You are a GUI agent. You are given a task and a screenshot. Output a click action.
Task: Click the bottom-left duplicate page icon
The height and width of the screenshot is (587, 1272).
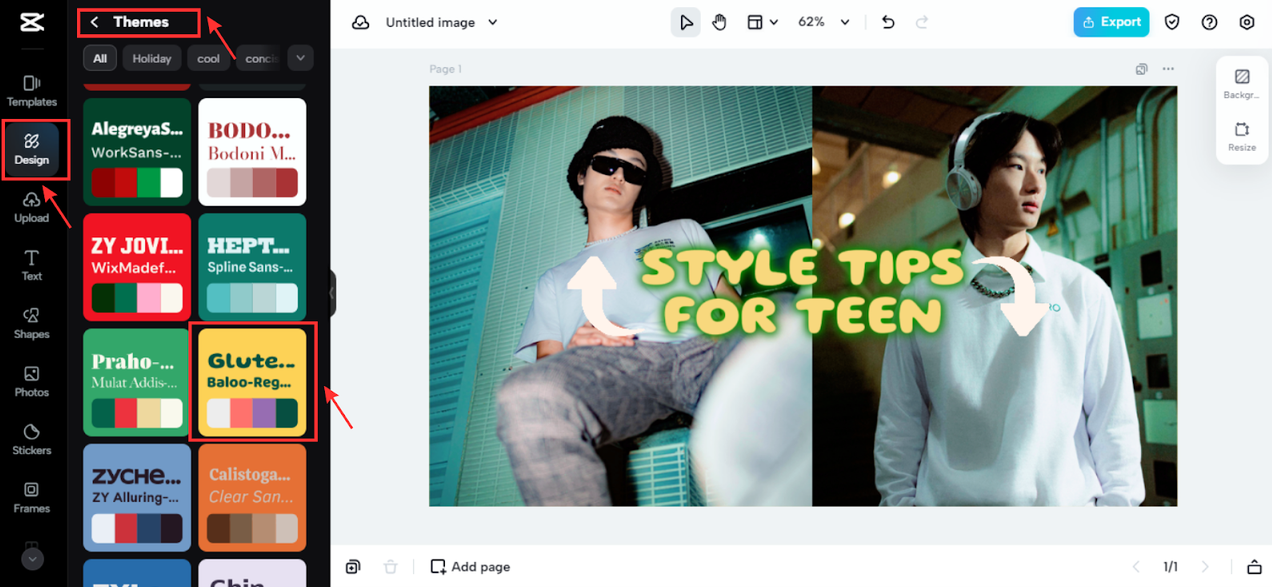353,567
